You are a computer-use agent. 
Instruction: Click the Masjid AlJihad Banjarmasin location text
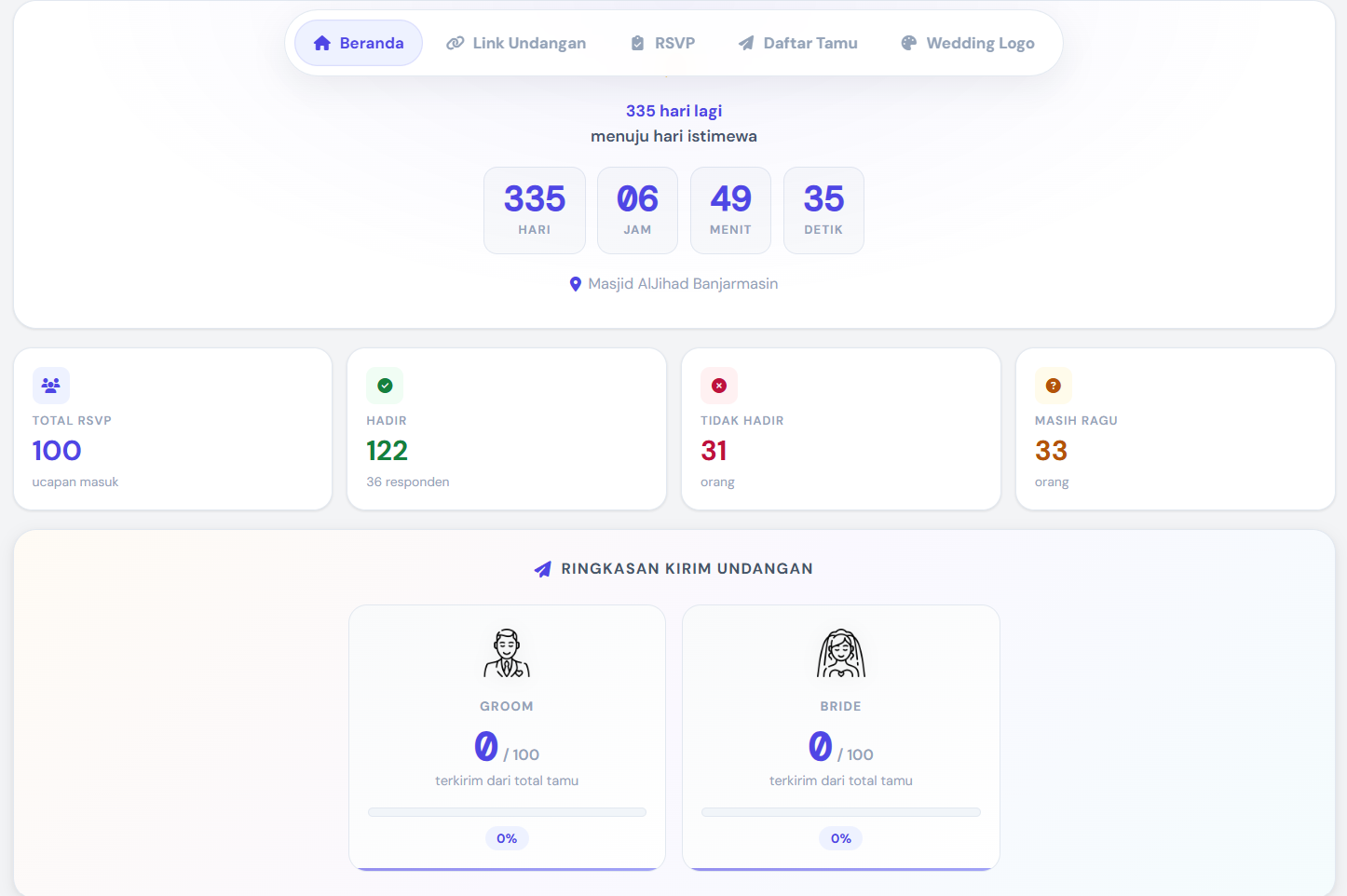[683, 284]
